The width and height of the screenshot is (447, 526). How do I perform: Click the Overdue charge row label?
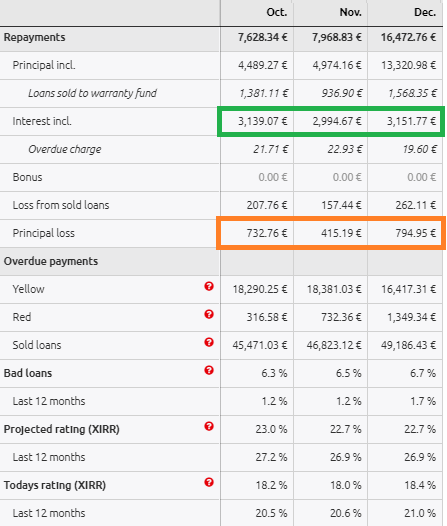[x=65, y=149]
